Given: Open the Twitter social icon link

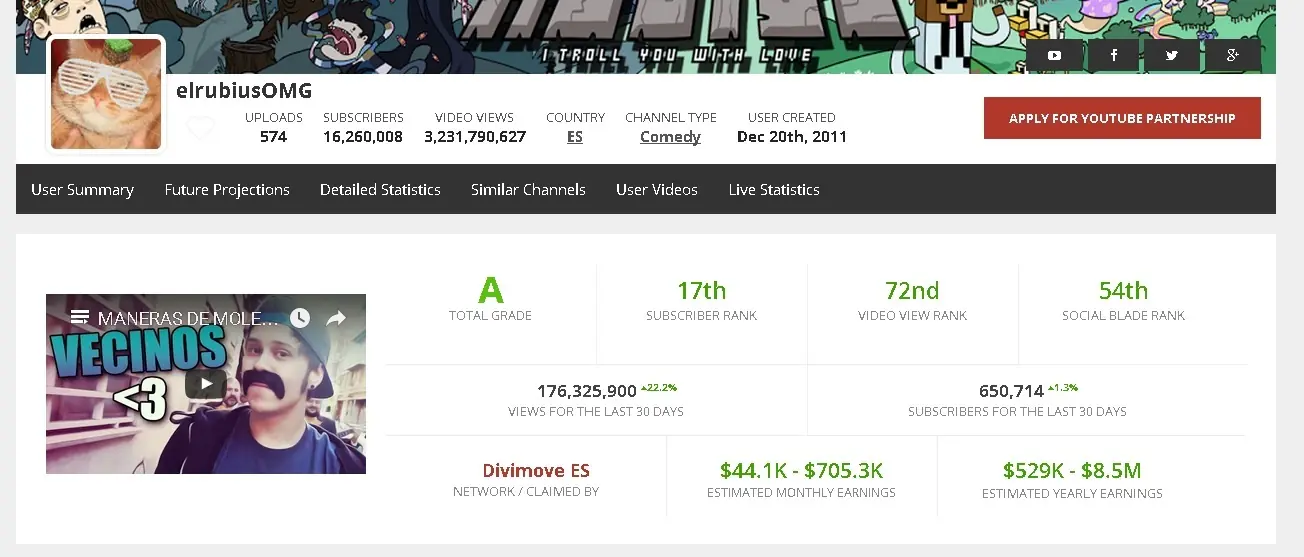Looking at the screenshot, I should pos(1172,56).
